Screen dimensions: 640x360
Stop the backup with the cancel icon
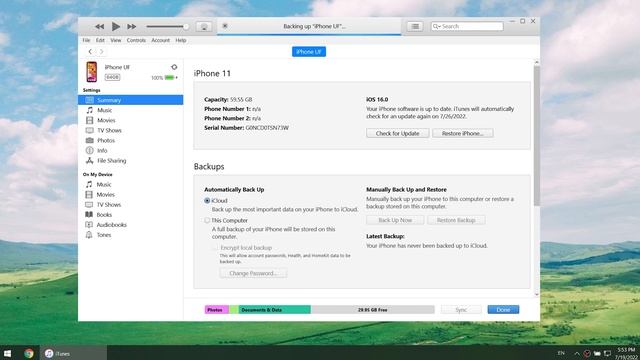225,26
